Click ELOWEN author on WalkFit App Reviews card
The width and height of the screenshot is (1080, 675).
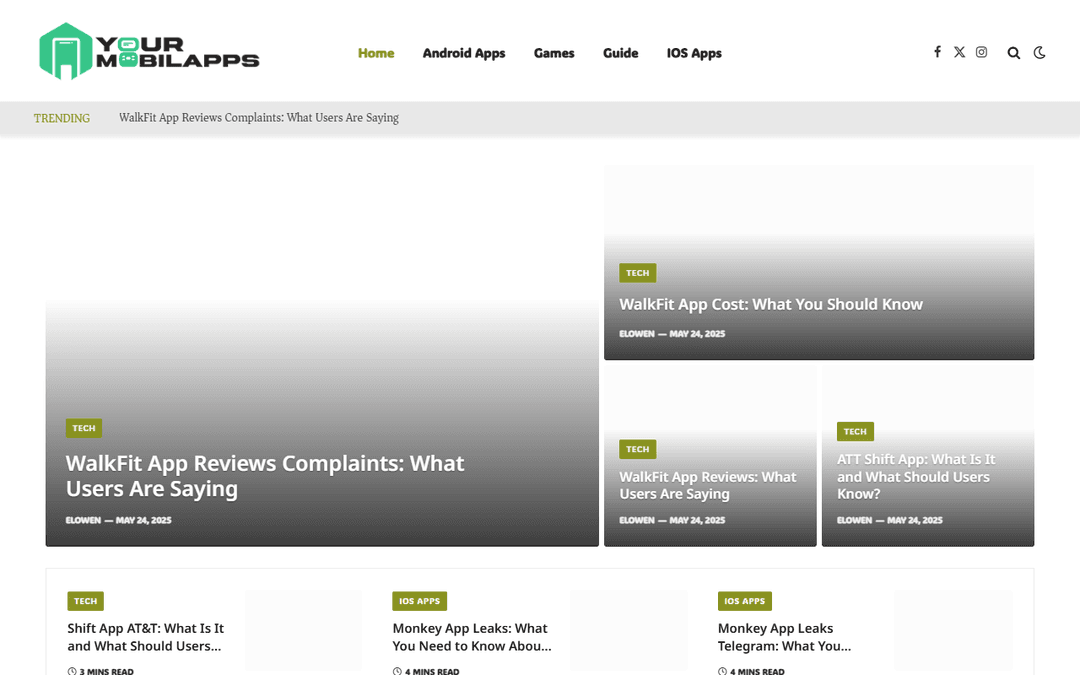click(x=636, y=521)
